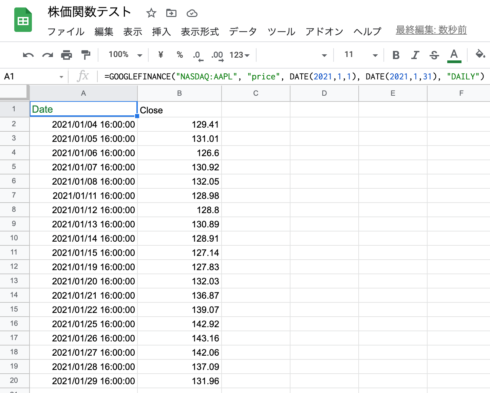
Task: Select the Date cell A1
Action: point(83,109)
